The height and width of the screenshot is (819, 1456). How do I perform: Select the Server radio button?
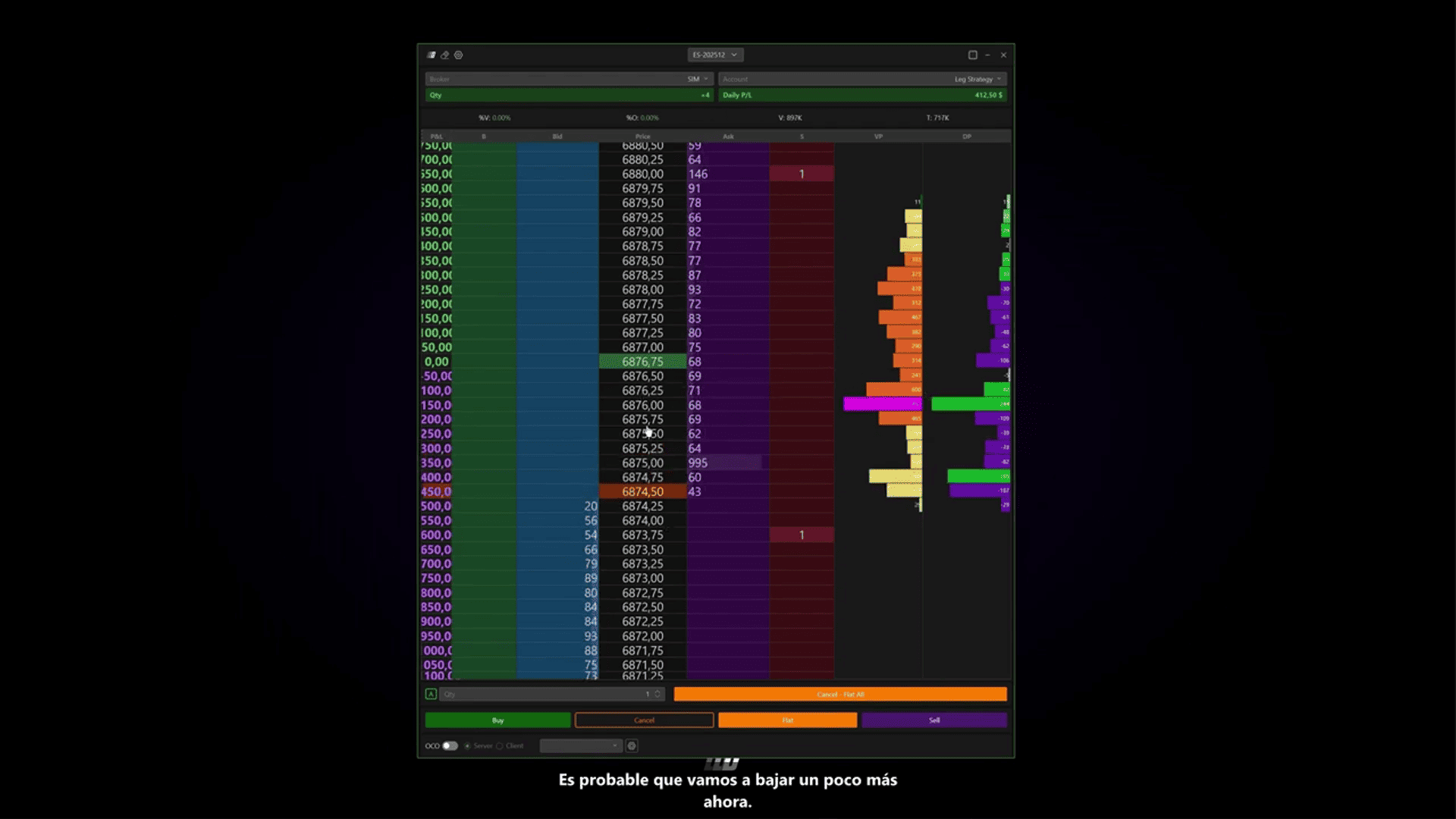pyautogui.click(x=467, y=746)
